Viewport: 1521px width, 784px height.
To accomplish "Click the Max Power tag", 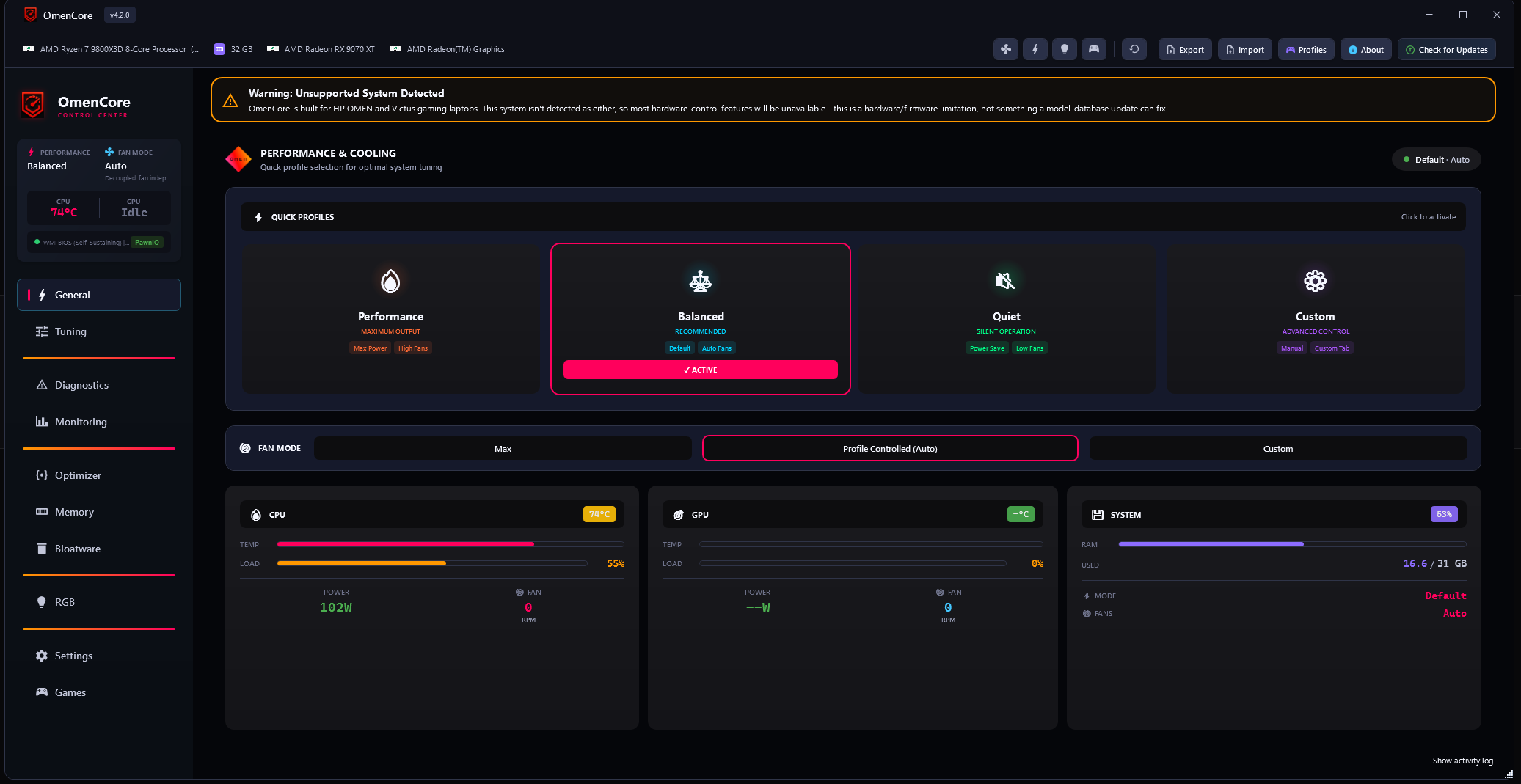I will tap(370, 348).
